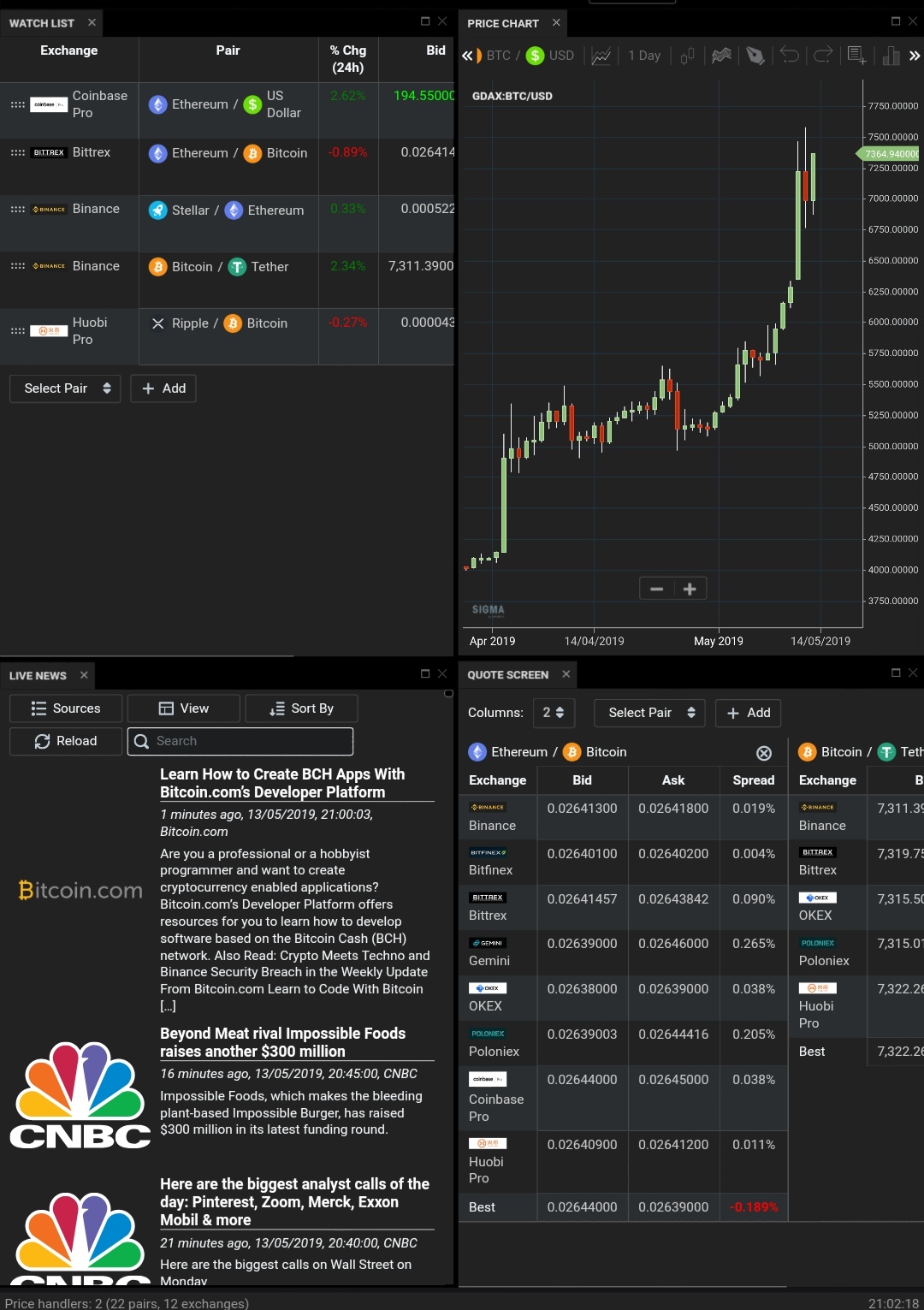Image resolution: width=924 pixels, height=1310 pixels.
Task: Open indicators icon in chart toolbar
Action: click(x=721, y=56)
